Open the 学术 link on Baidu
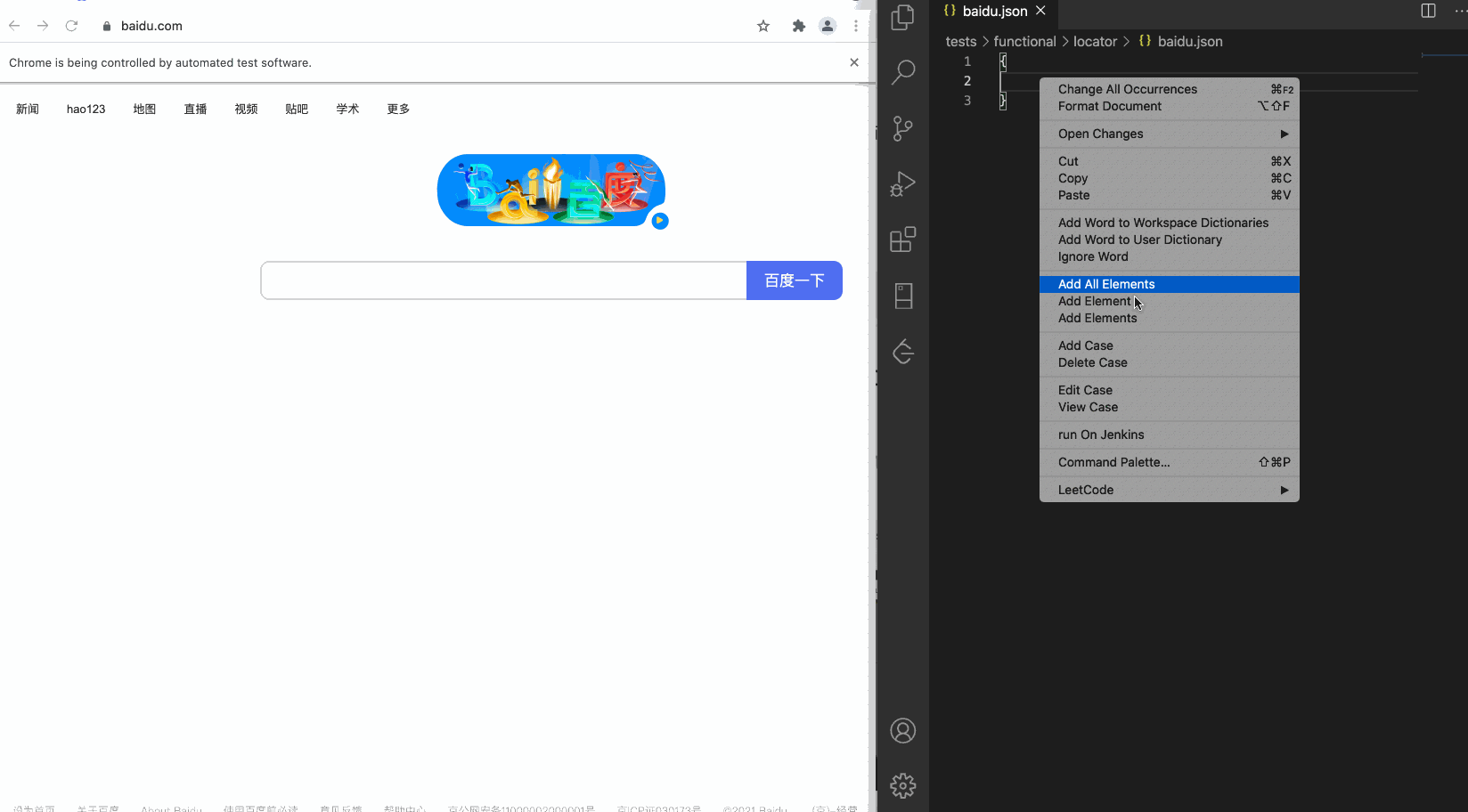 tap(347, 109)
